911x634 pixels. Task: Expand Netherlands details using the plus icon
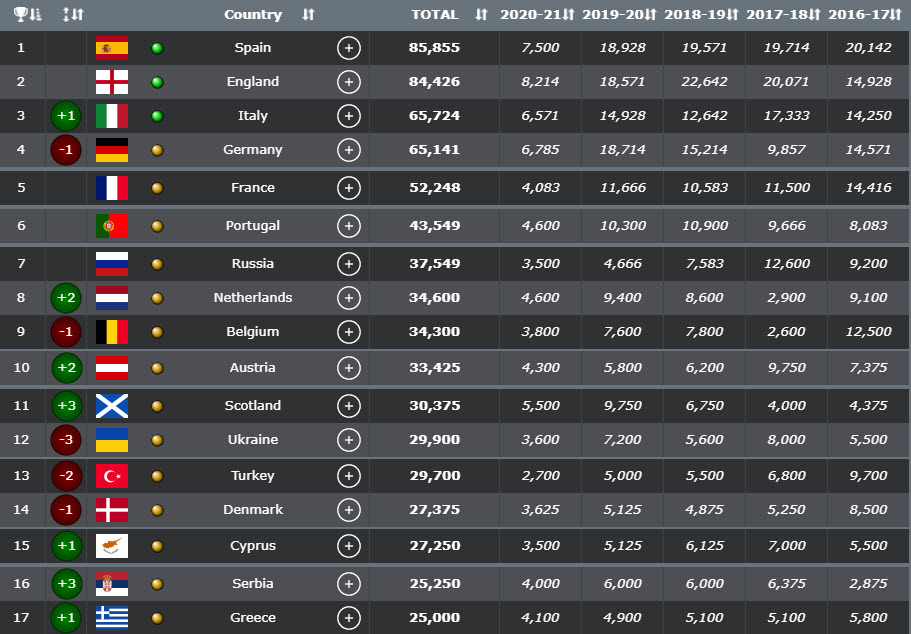tap(348, 298)
